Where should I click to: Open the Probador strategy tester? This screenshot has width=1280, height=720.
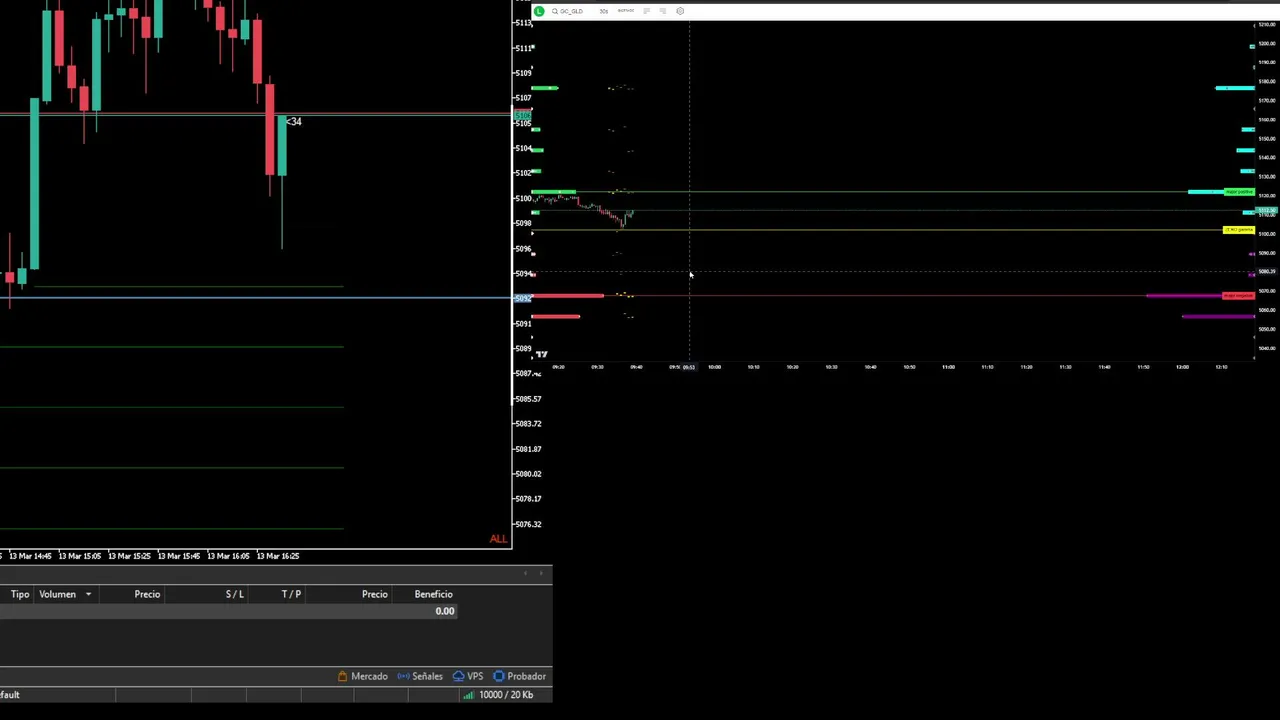coord(519,677)
